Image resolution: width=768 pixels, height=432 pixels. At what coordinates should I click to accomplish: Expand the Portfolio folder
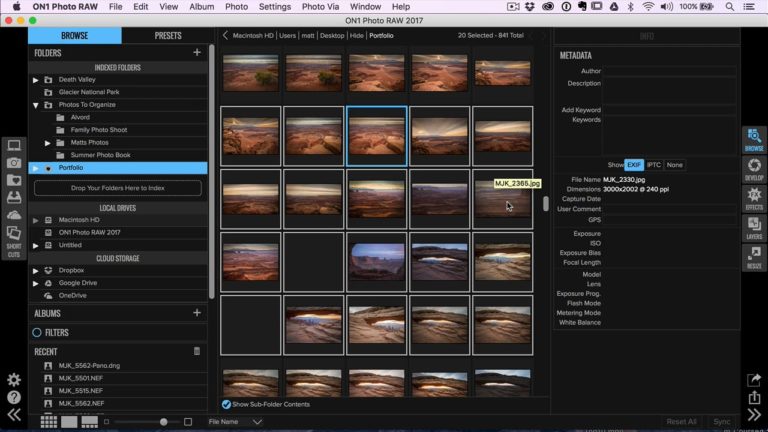36,168
